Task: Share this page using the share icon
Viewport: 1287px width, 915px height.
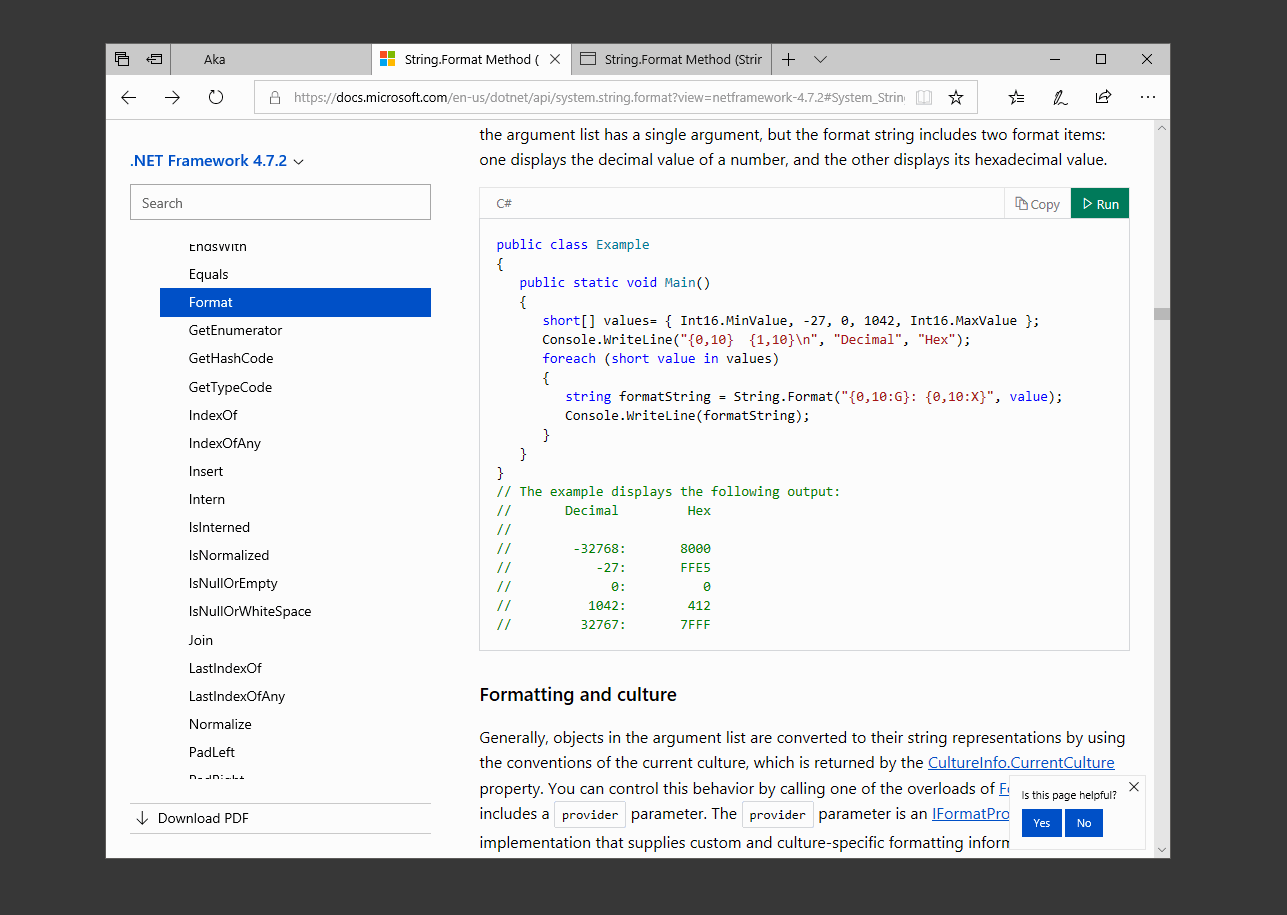Action: coord(1102,97)
